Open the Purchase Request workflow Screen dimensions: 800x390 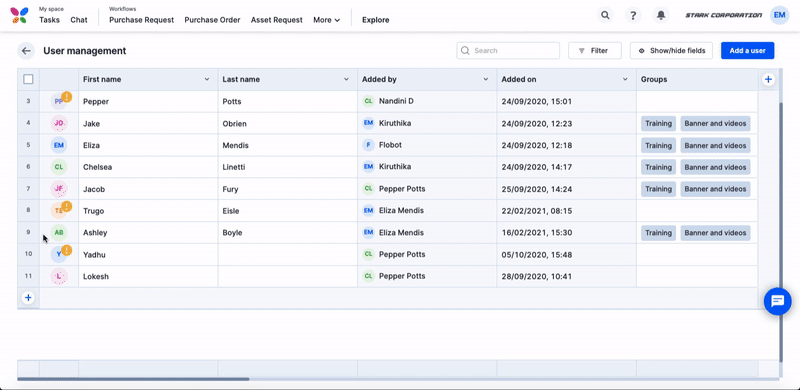[141, 20]
